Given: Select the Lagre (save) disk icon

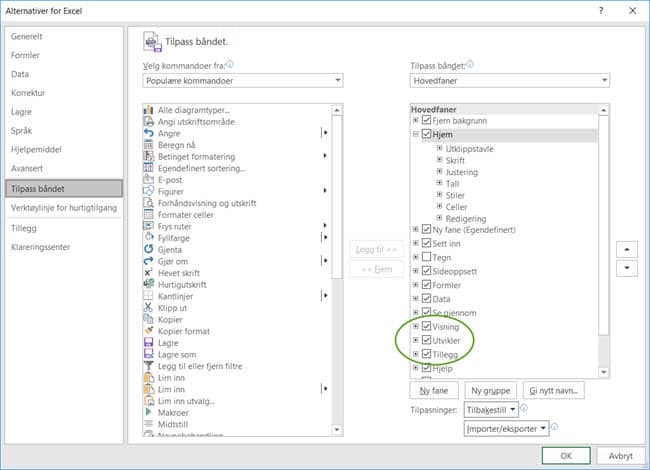Looking at the screenshot, I should click(x=149, y=343).
